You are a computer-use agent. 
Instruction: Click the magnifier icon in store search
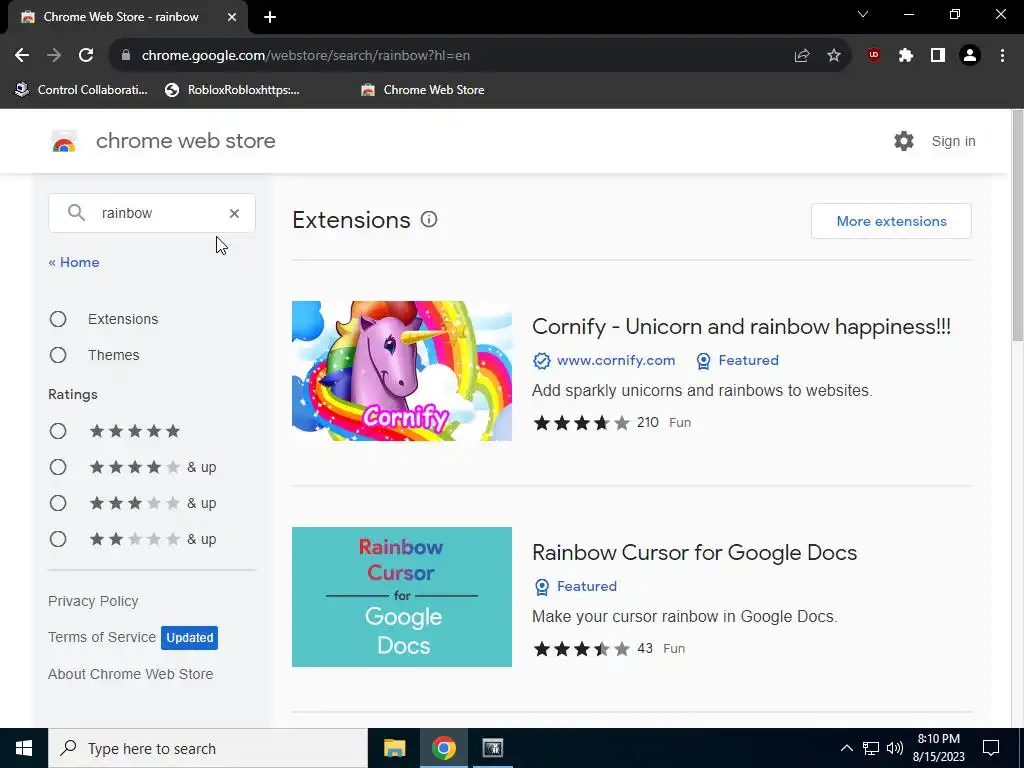[x=76, y=213]
